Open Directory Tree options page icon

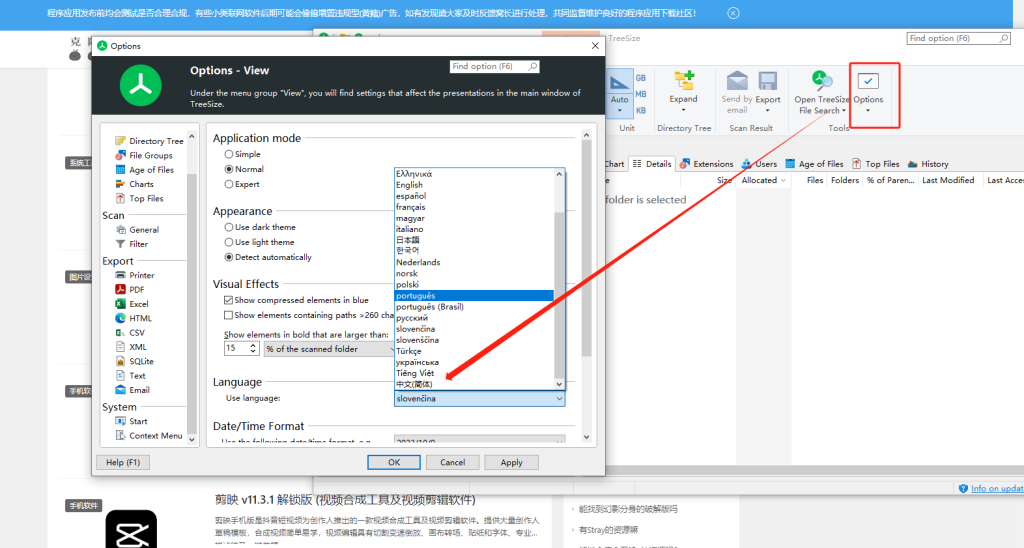click(120, 140)
